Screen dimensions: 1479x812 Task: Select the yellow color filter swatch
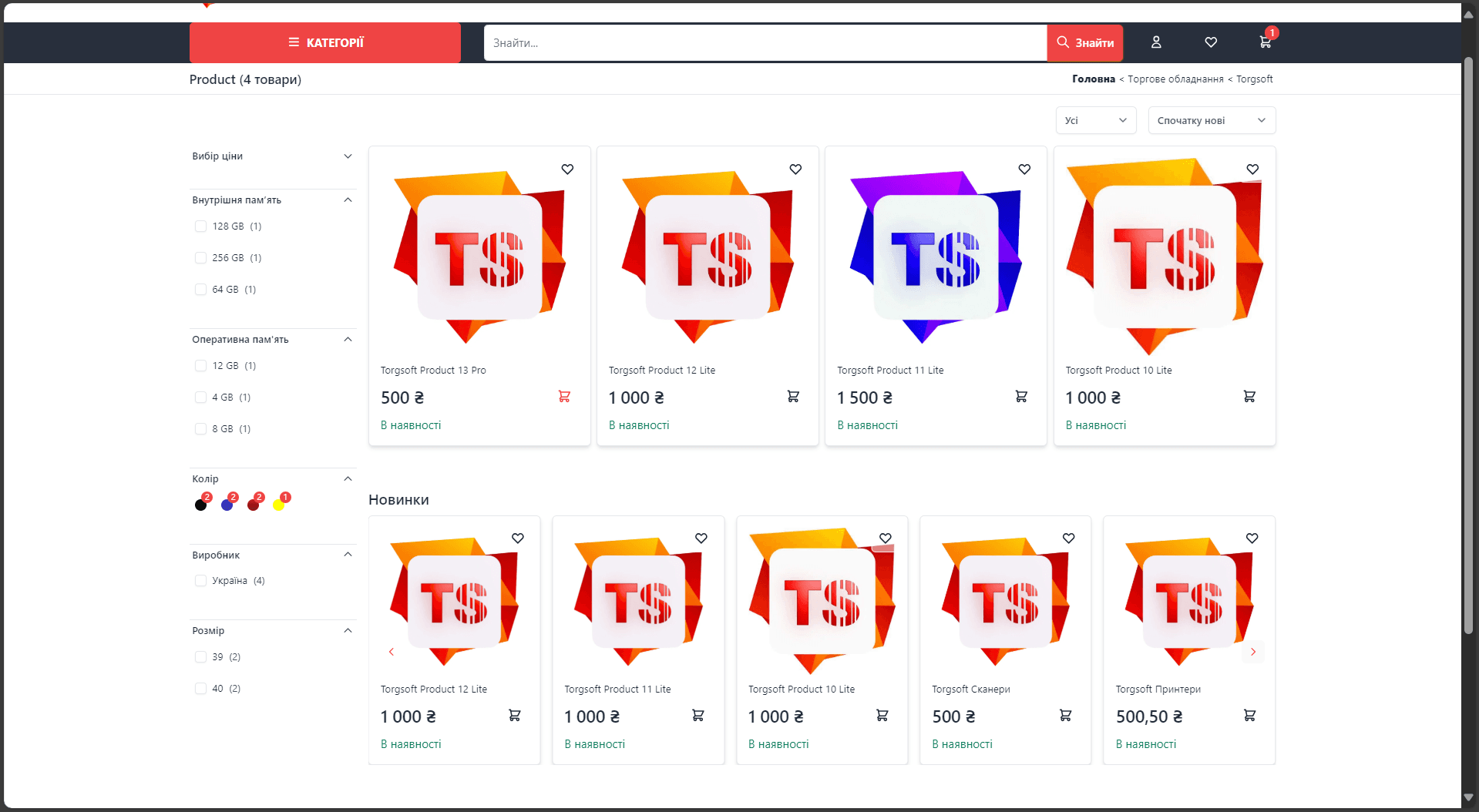coord(278,505)
